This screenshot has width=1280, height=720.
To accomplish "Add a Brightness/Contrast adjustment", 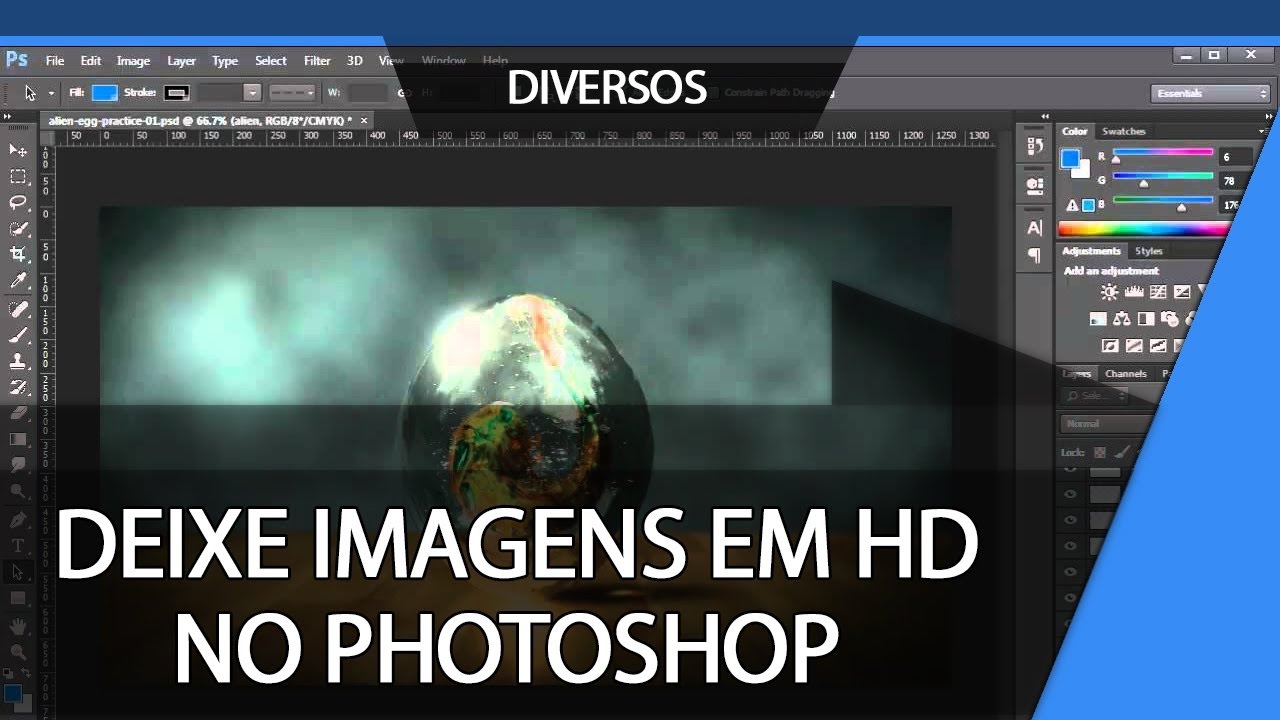I will [1109, 292].
